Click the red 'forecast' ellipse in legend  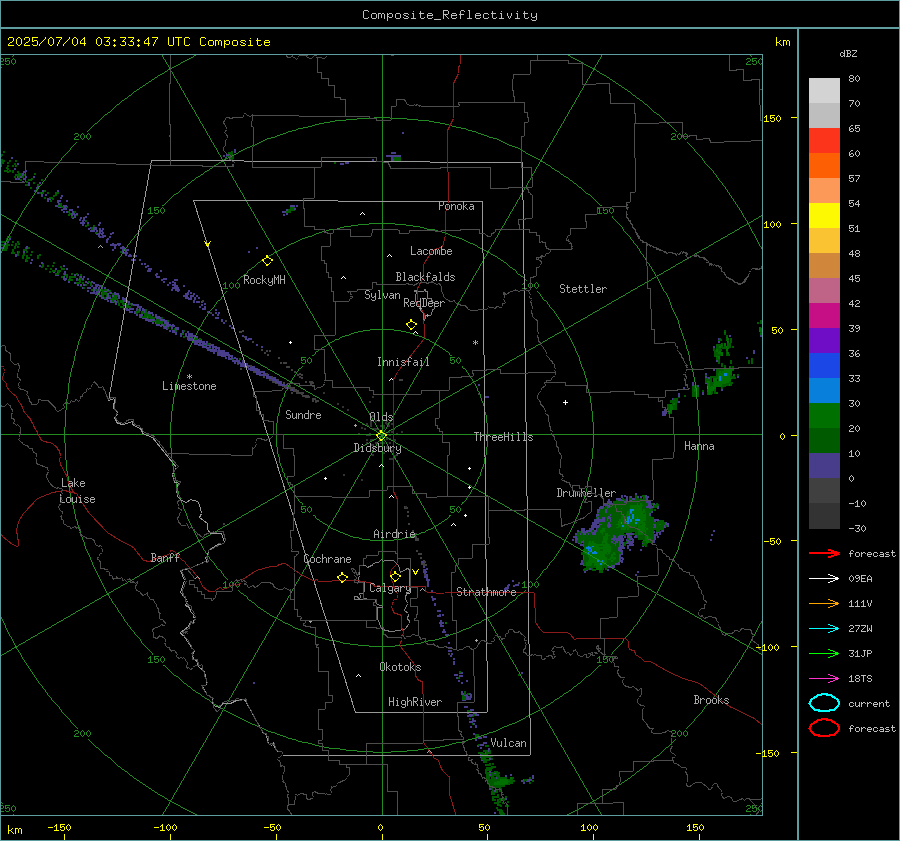coord(824,728)
